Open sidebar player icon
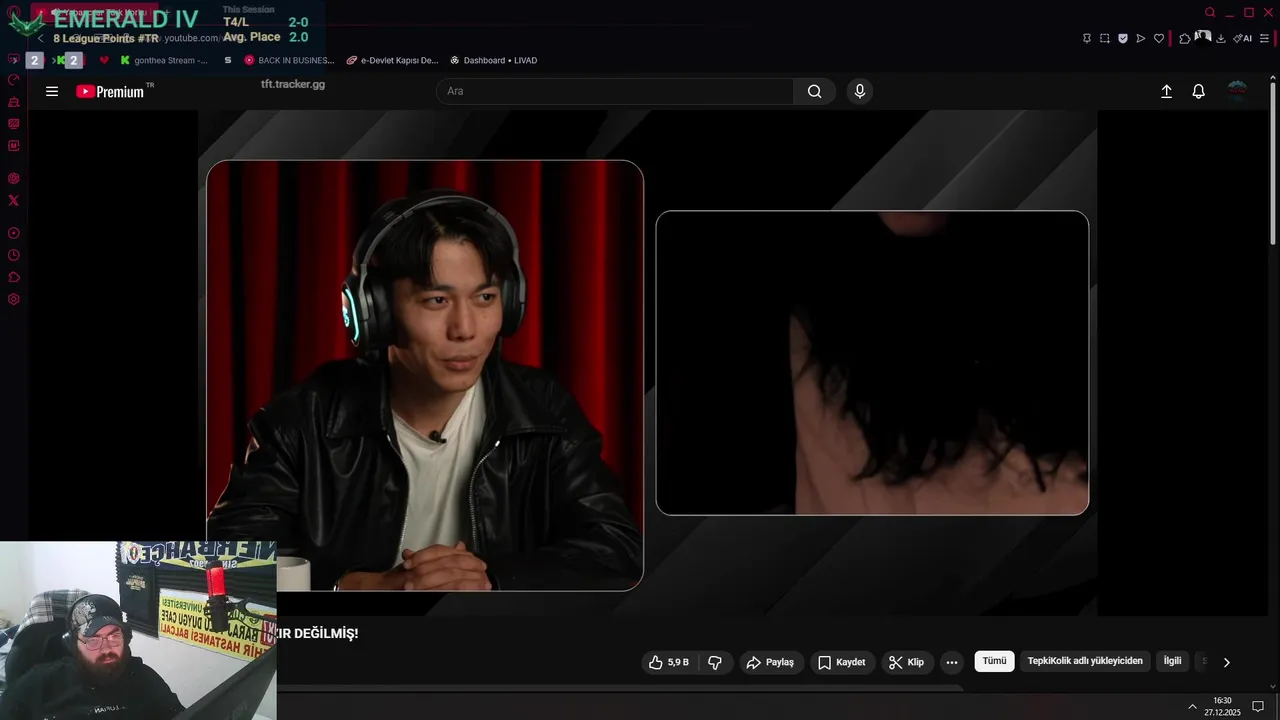Screen dimensions: 1280x720 (14, 233)
